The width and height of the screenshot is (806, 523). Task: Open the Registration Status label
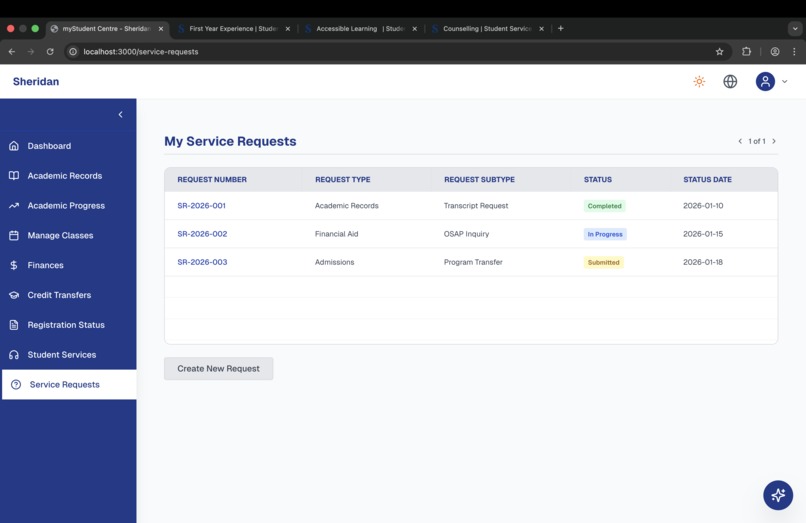click(x=66, y=325)
